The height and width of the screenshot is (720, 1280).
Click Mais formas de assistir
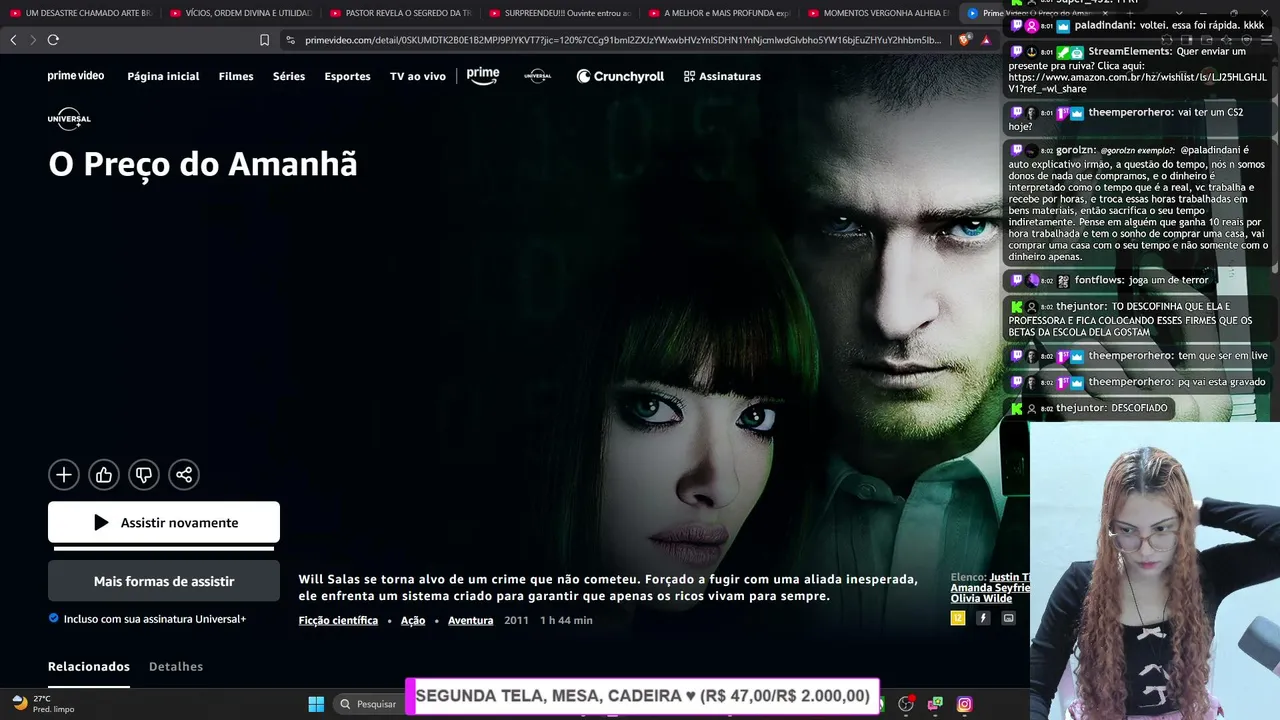[x=164, y=581]
